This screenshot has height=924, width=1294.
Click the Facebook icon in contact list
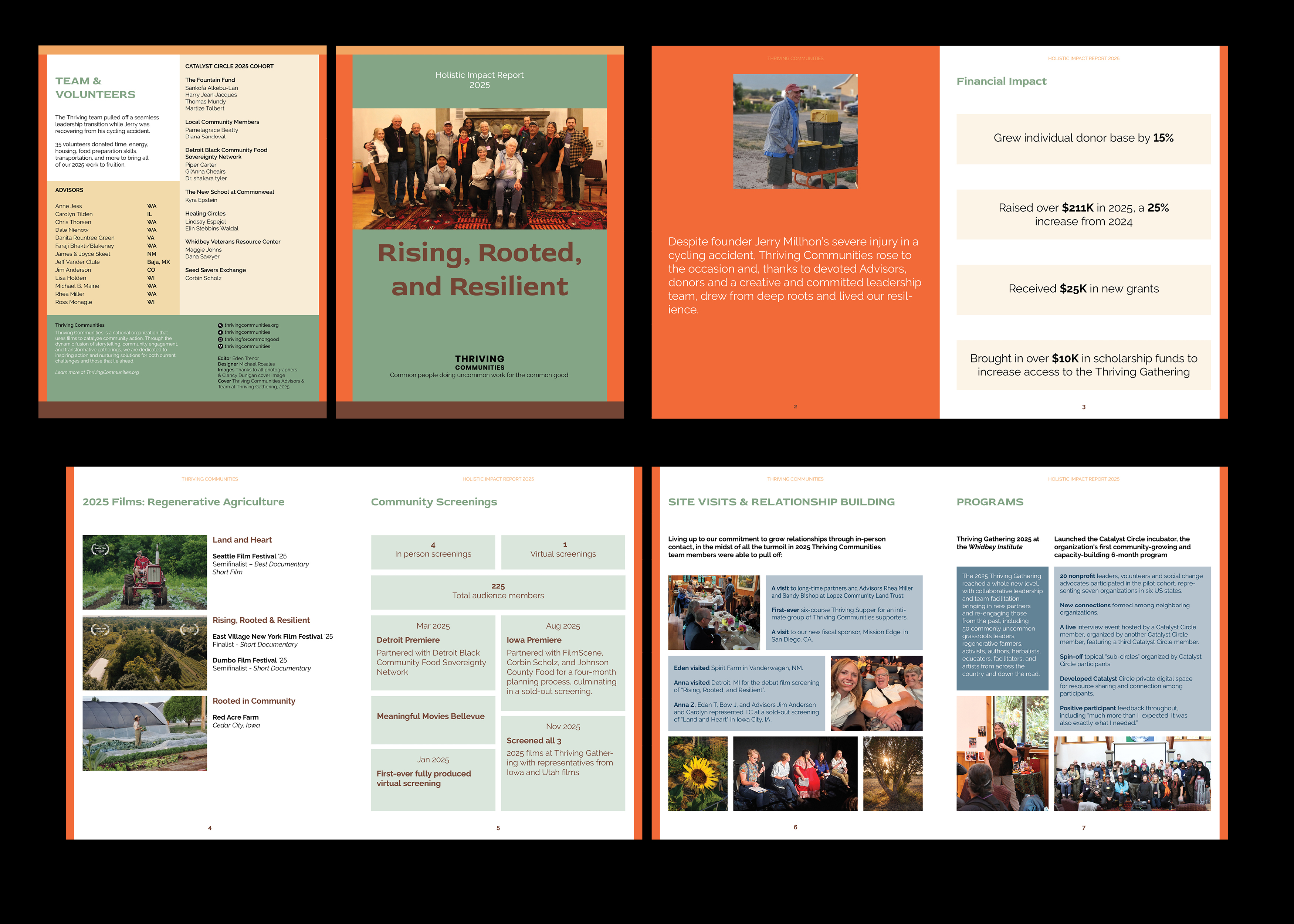(x=220, y=332)
